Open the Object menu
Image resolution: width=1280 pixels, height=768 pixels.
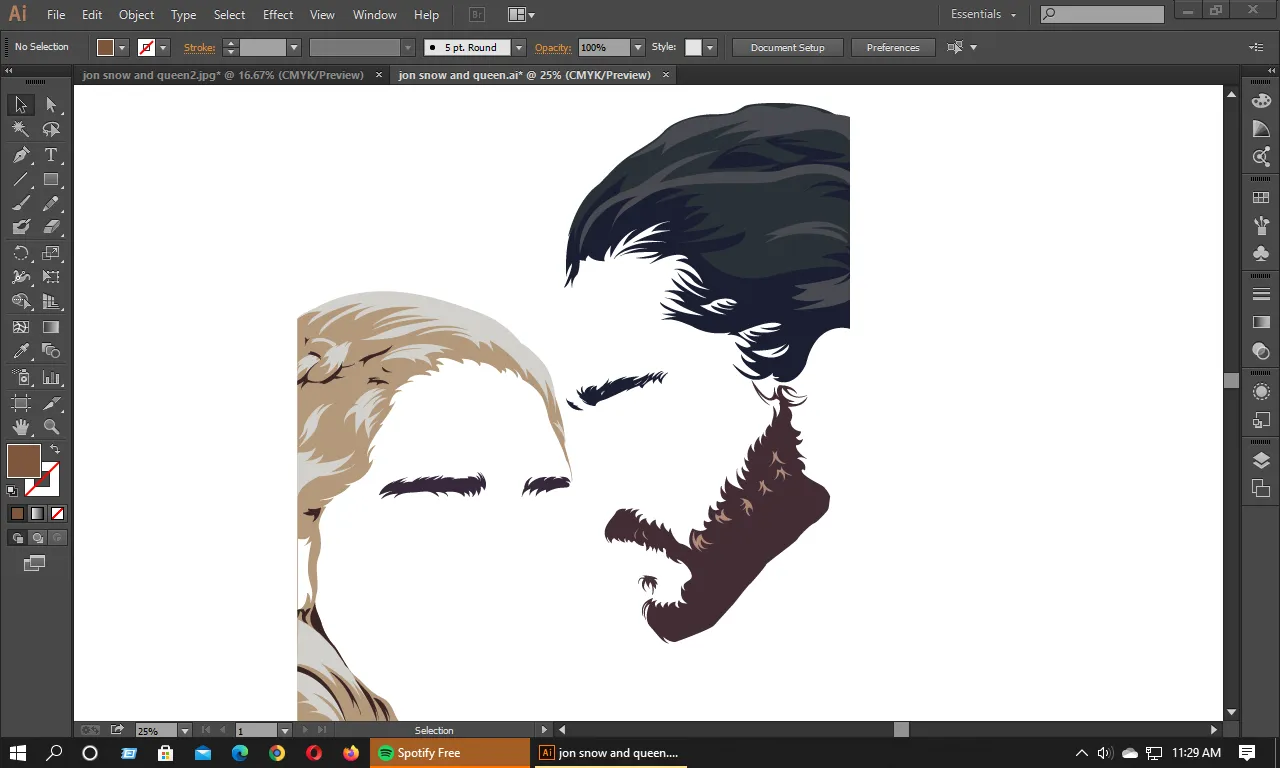click(x=136, y=15)
